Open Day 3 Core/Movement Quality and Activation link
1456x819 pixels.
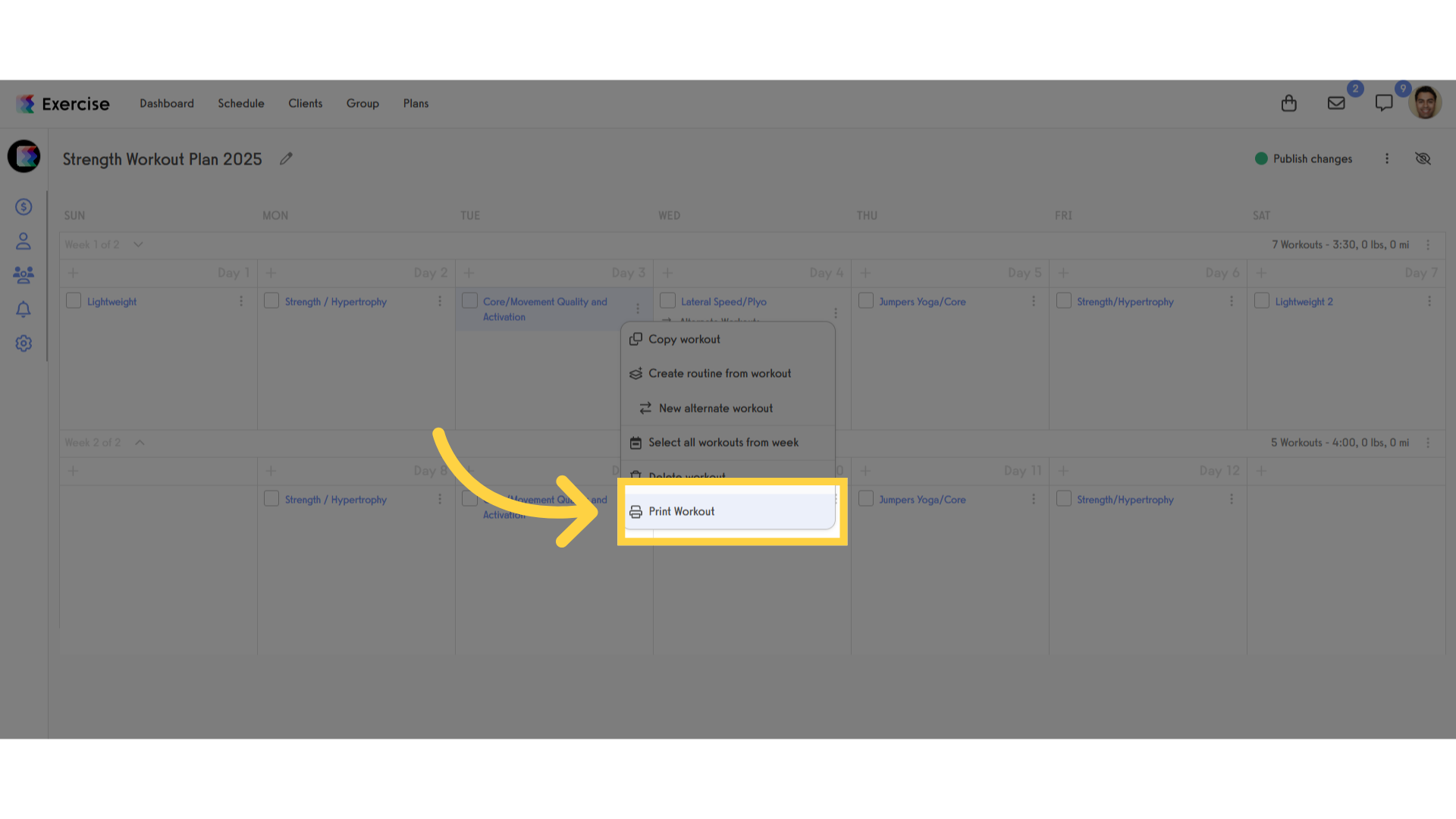coord(545,309)
